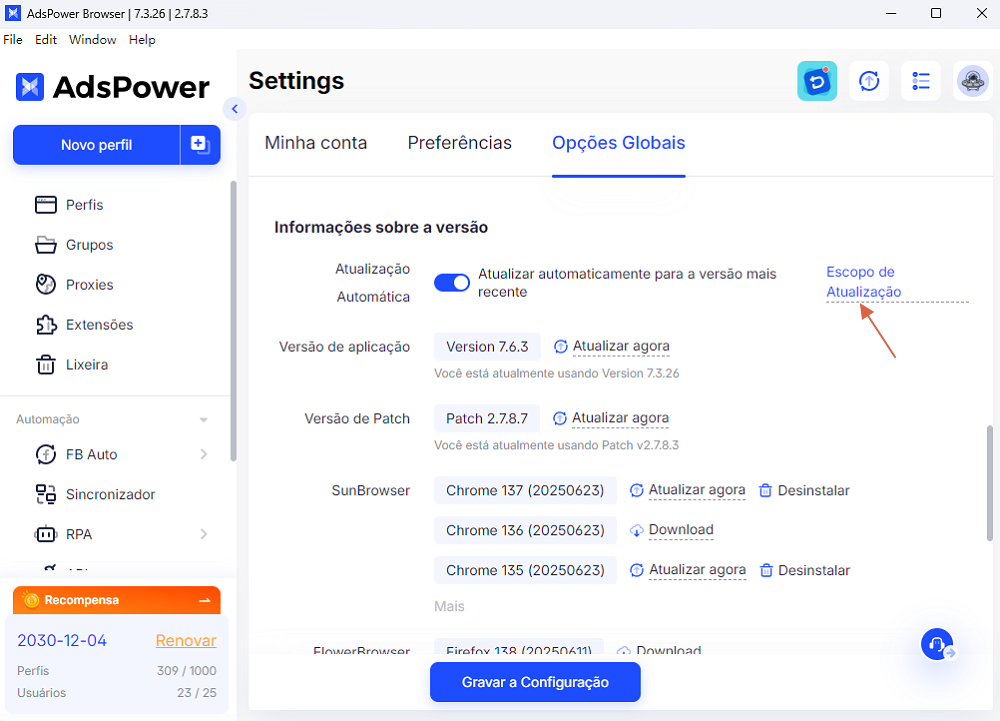This screenshot has height=721, width=1000.
Task: Click the settings page vertical scrollbar
Action: point(990,483)
